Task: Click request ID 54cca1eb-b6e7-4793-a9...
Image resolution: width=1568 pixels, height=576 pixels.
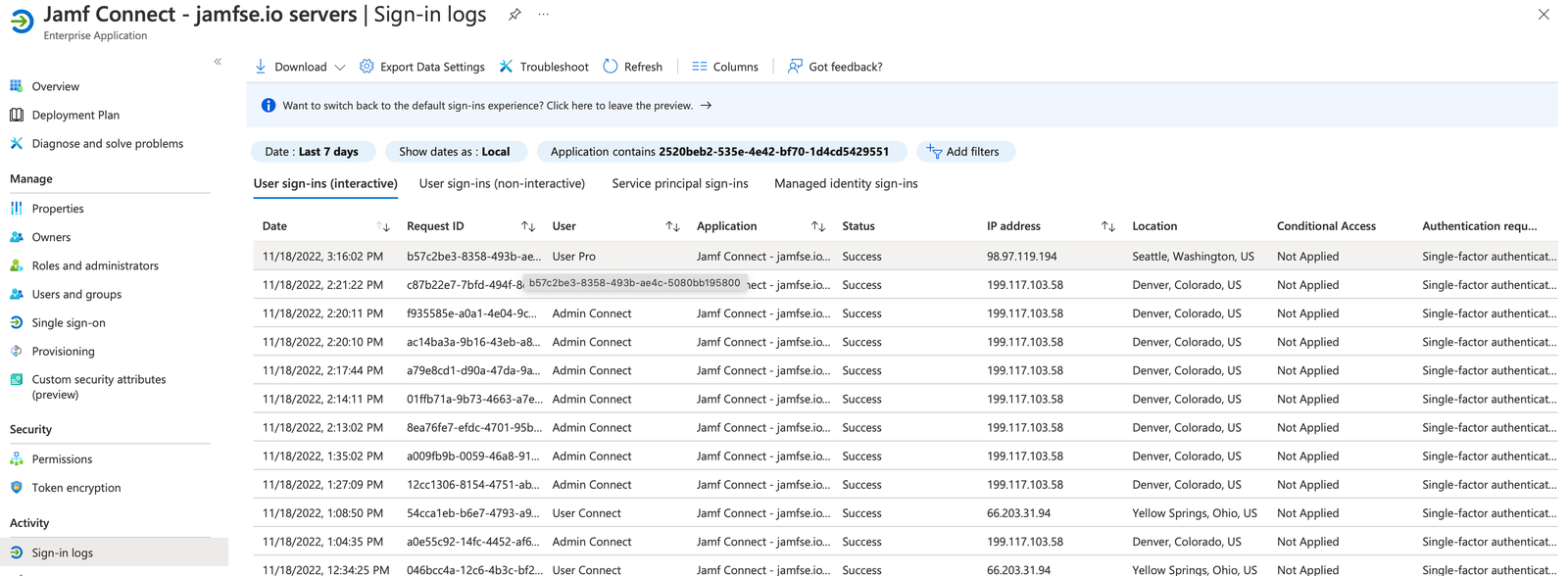Action: (x=472, y=513)
